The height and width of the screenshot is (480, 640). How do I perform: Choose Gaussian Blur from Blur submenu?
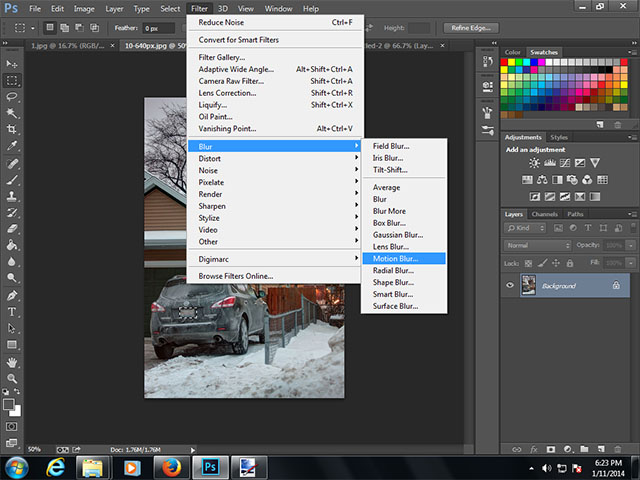click(404, 235)
